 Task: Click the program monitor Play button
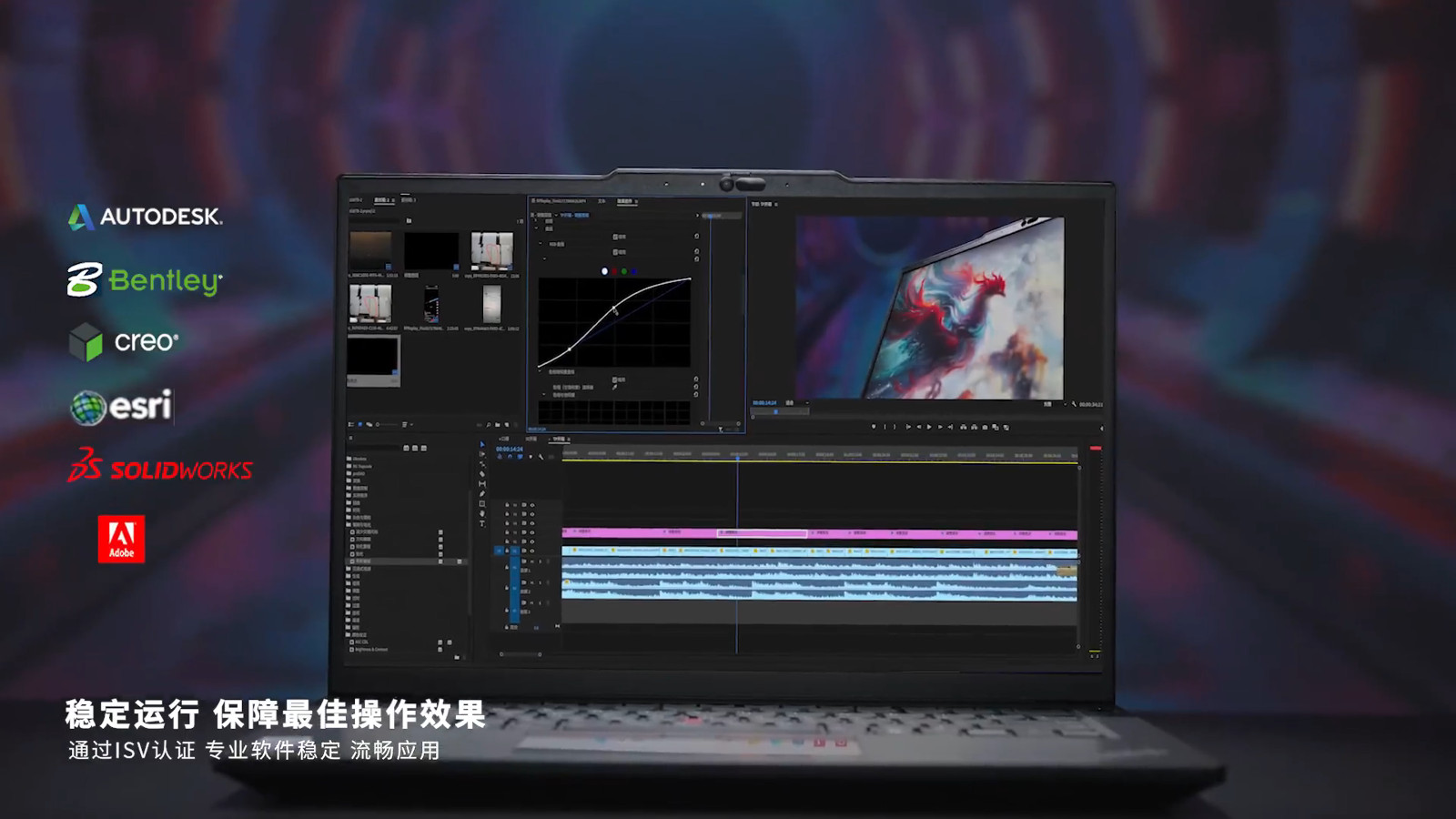(x=929, y=427)
